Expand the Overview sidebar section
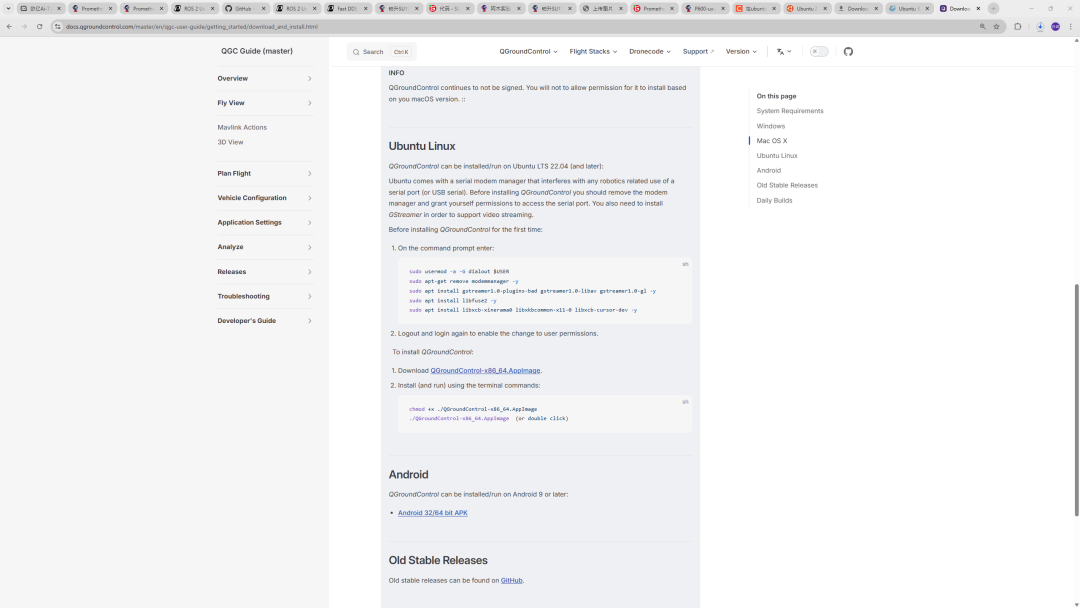The image size is (1080, 608). pyautogui.click(x=264, y=78)
